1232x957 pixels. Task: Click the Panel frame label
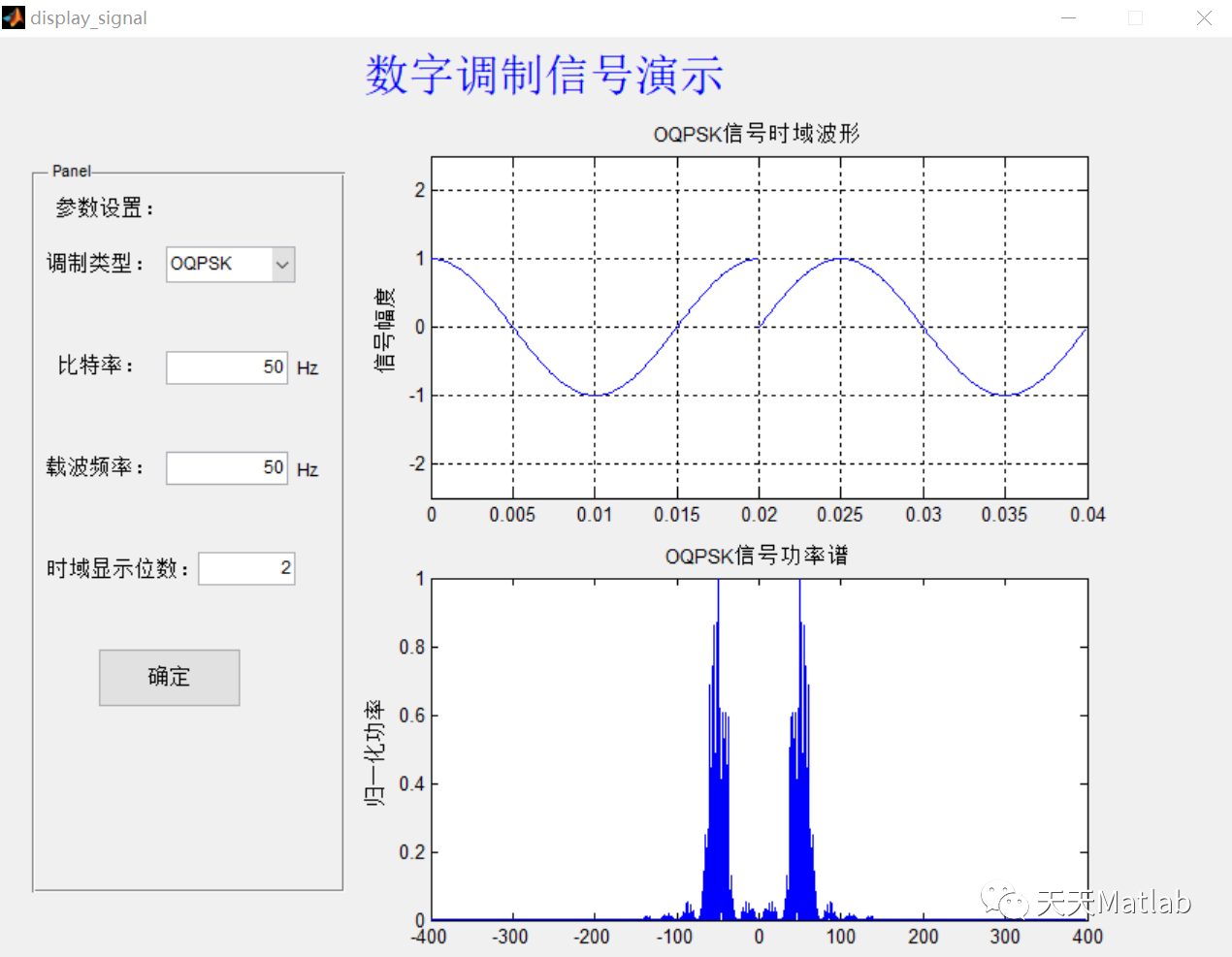tap(70, 171)
